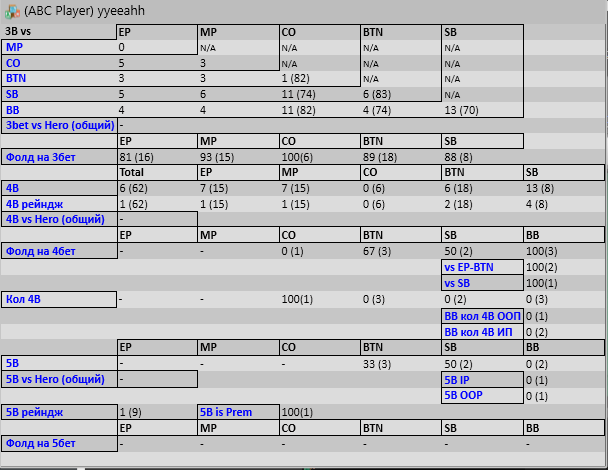Click the 'BB кол 4B ООП' label

482,316
